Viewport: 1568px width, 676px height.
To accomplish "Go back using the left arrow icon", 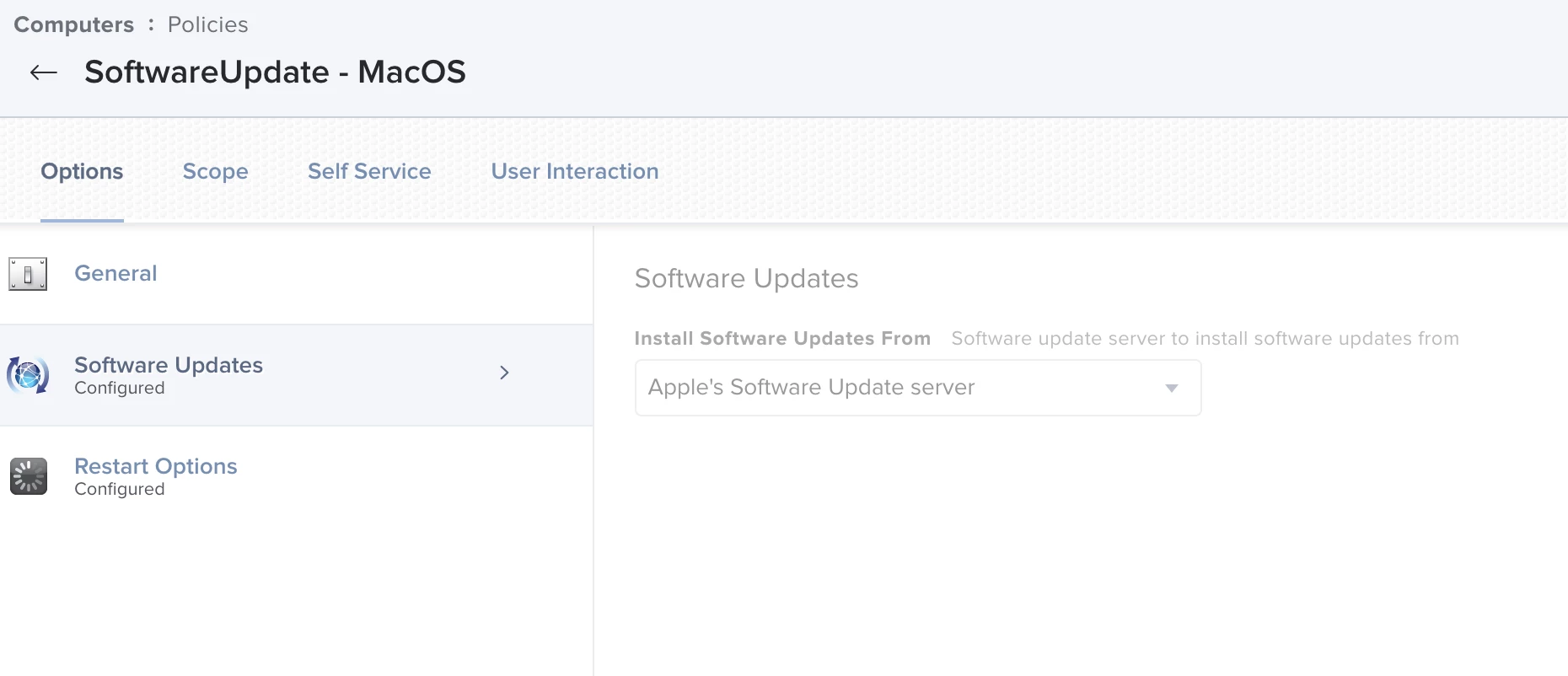I will tap(44, 72).
